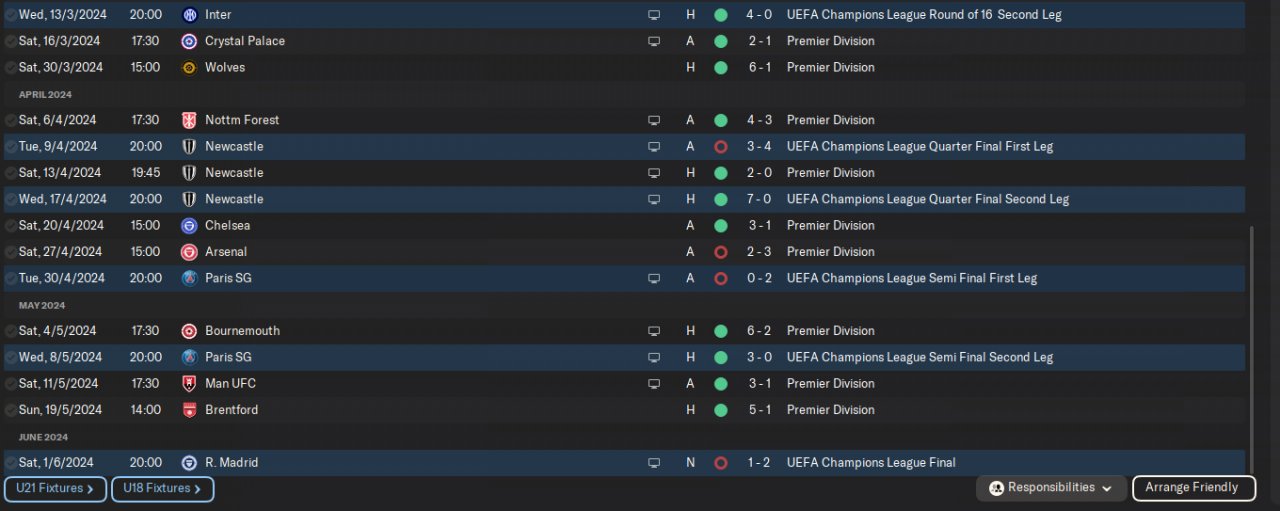The height and width of the screenshot is (511, 1280).
Task: Open the 7 - 0 Newcastle match result
Action: pyautogui.click(x=757, y=199)
